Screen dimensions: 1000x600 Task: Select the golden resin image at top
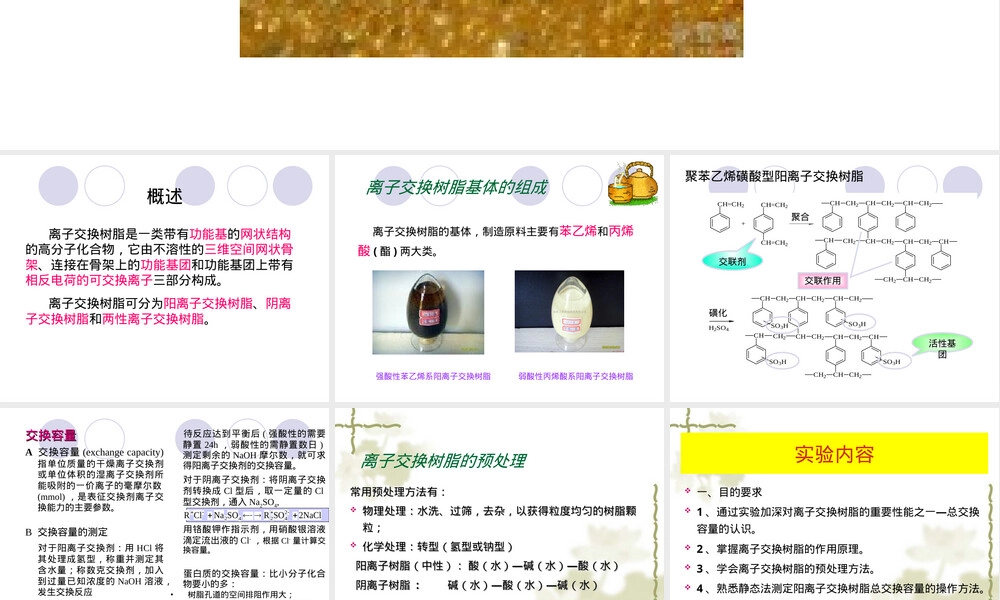(x=491, y=28)
